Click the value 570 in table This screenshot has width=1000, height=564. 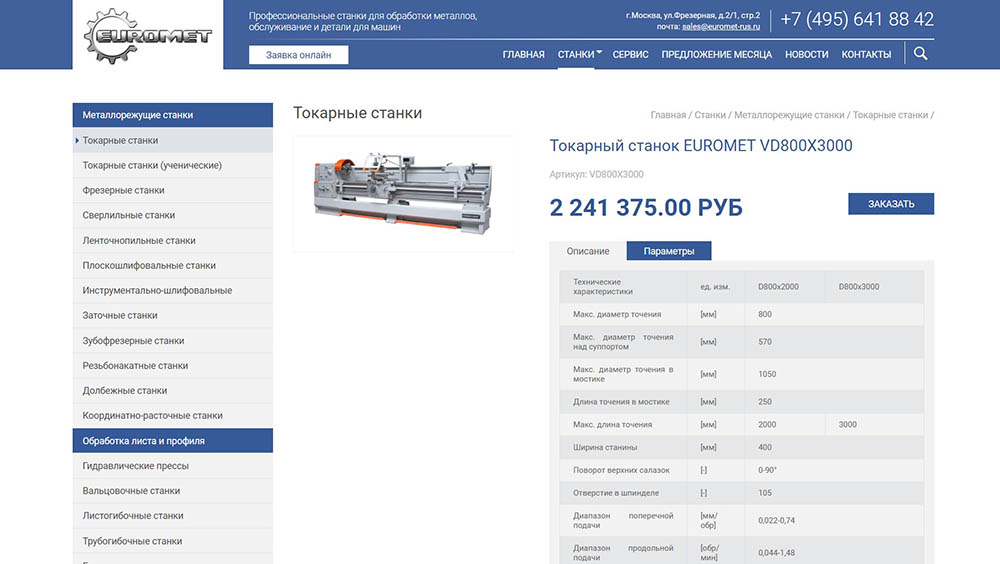pos(765,341)
